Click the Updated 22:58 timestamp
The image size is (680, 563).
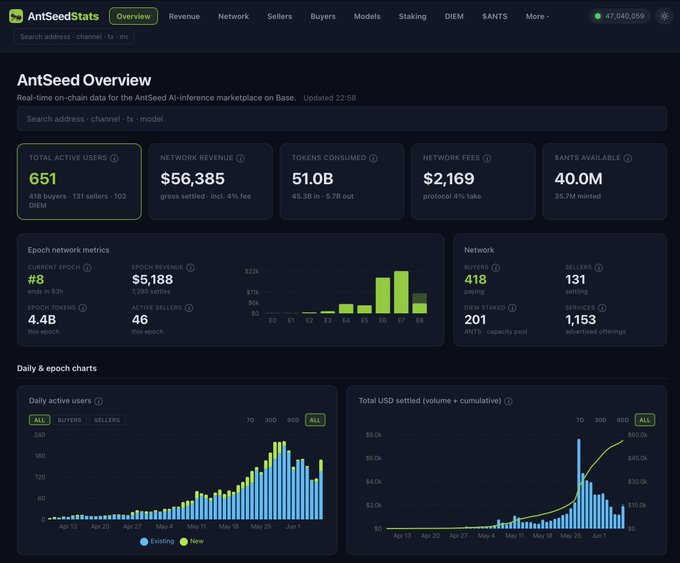[x=330, y=98]
